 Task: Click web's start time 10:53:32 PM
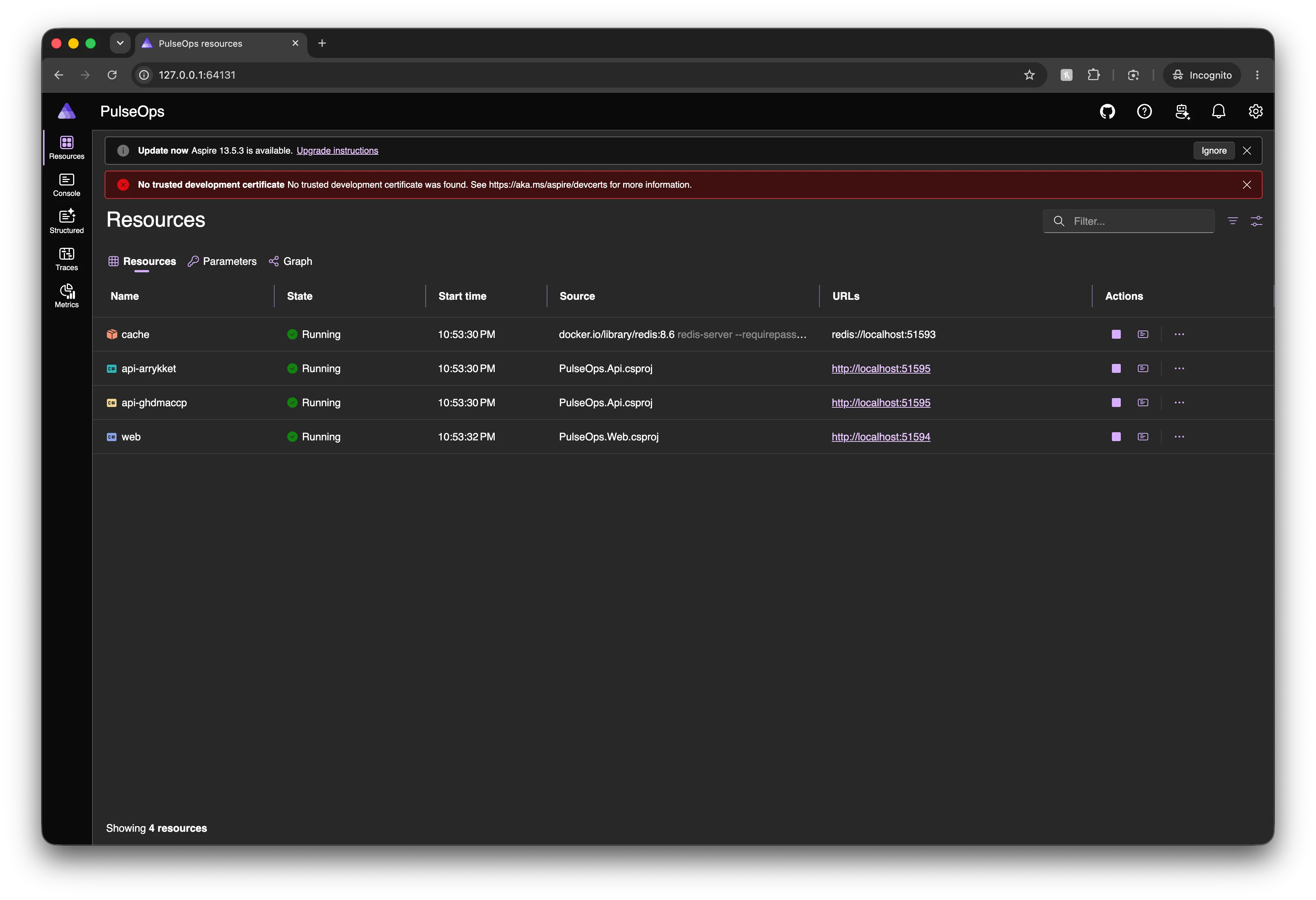466,437
